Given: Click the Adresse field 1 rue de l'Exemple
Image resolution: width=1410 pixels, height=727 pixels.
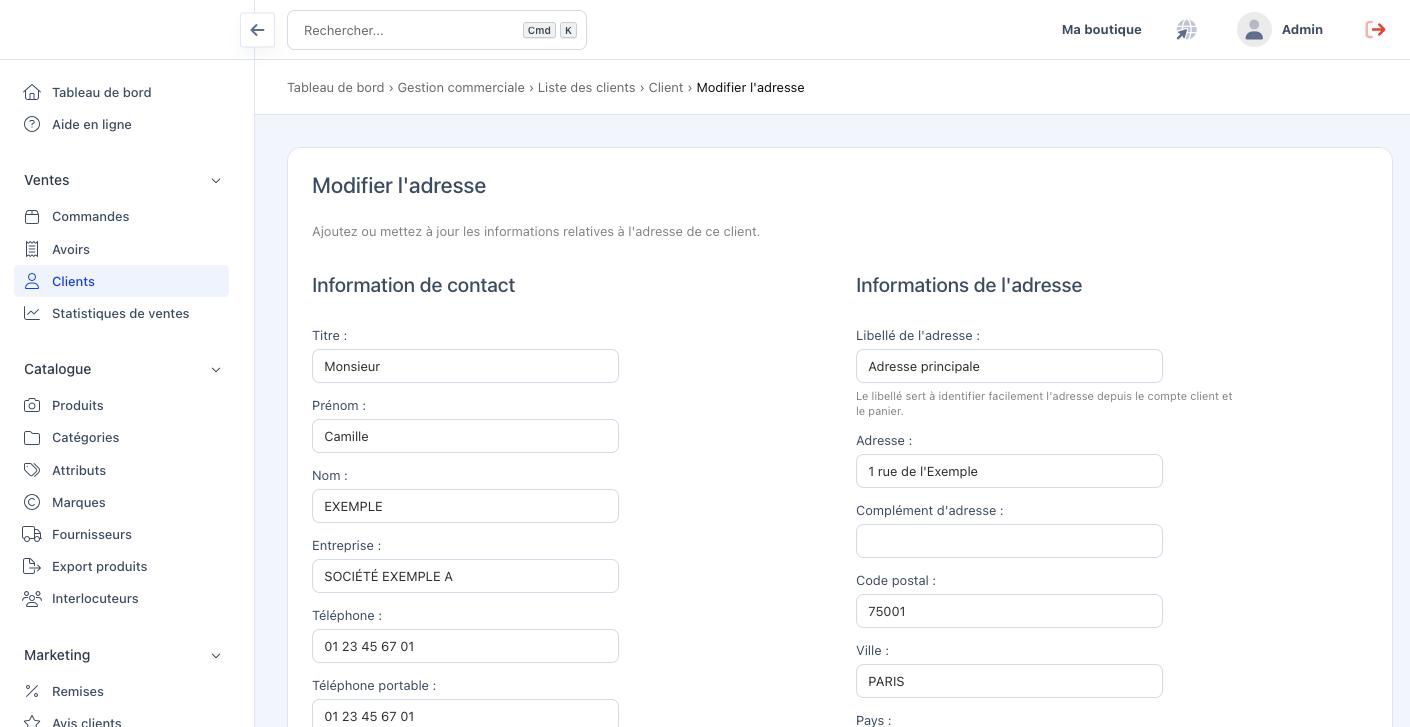Looking at the screenshot, I should (1009, 471).
